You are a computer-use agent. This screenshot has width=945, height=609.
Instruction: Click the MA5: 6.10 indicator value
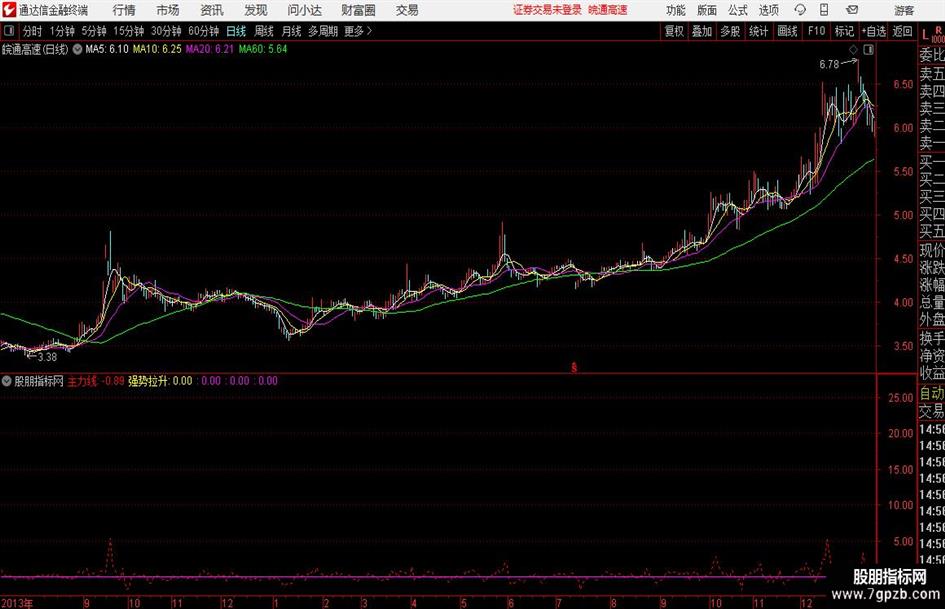107,49
